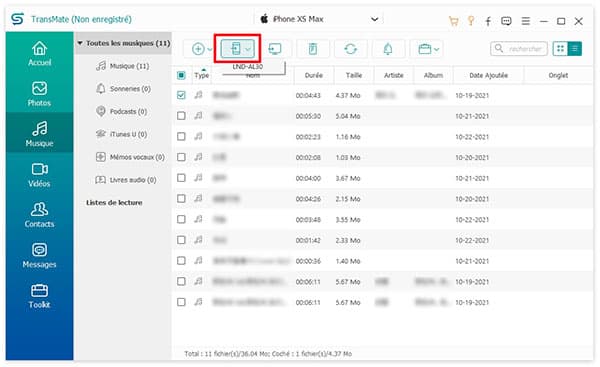Viewport: 600px width, 367px height.
Task: Click the 10-20-2021 date in 00:02:08 row
Action: [472, 157]
